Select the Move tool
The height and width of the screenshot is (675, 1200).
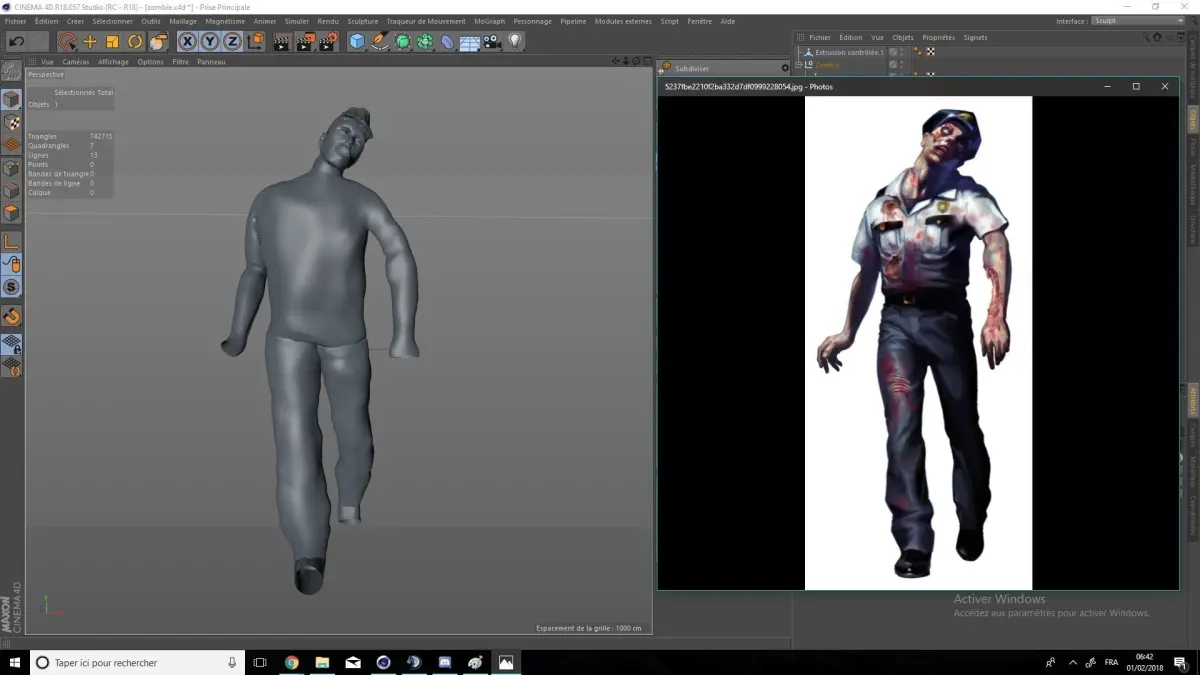[x=90, y=41]
